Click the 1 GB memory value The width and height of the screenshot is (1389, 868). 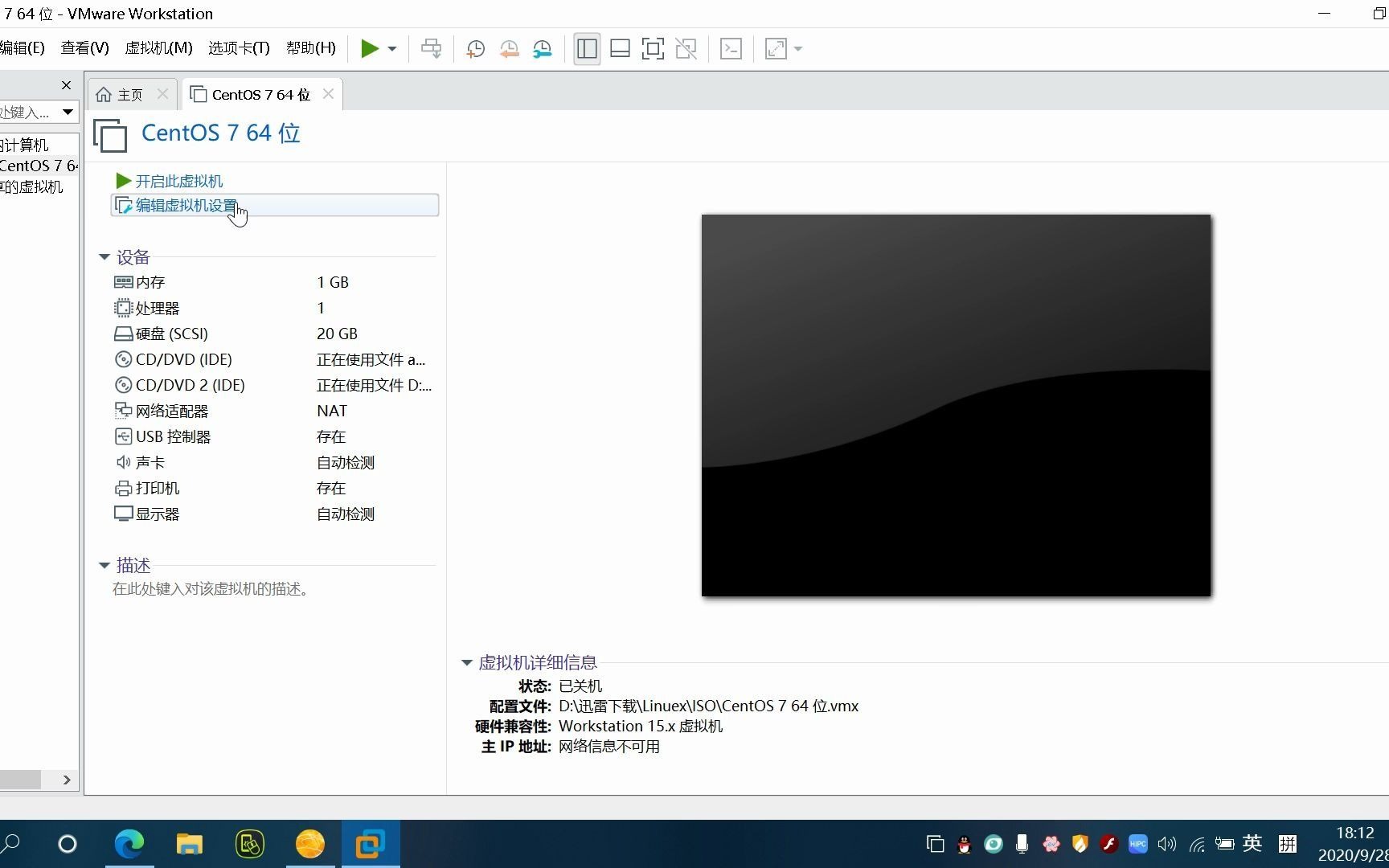[333, 282]
